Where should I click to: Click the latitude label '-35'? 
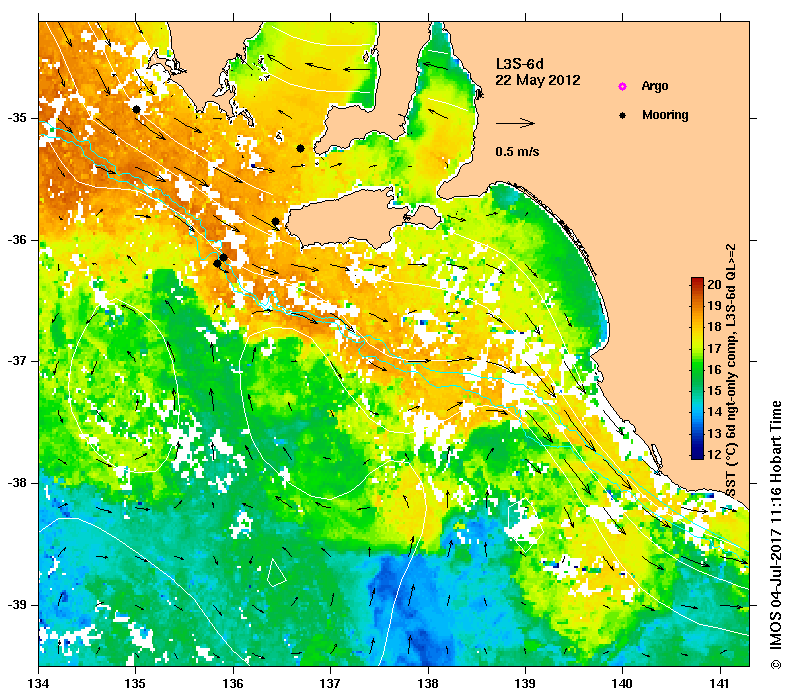[x=17, y=118]
